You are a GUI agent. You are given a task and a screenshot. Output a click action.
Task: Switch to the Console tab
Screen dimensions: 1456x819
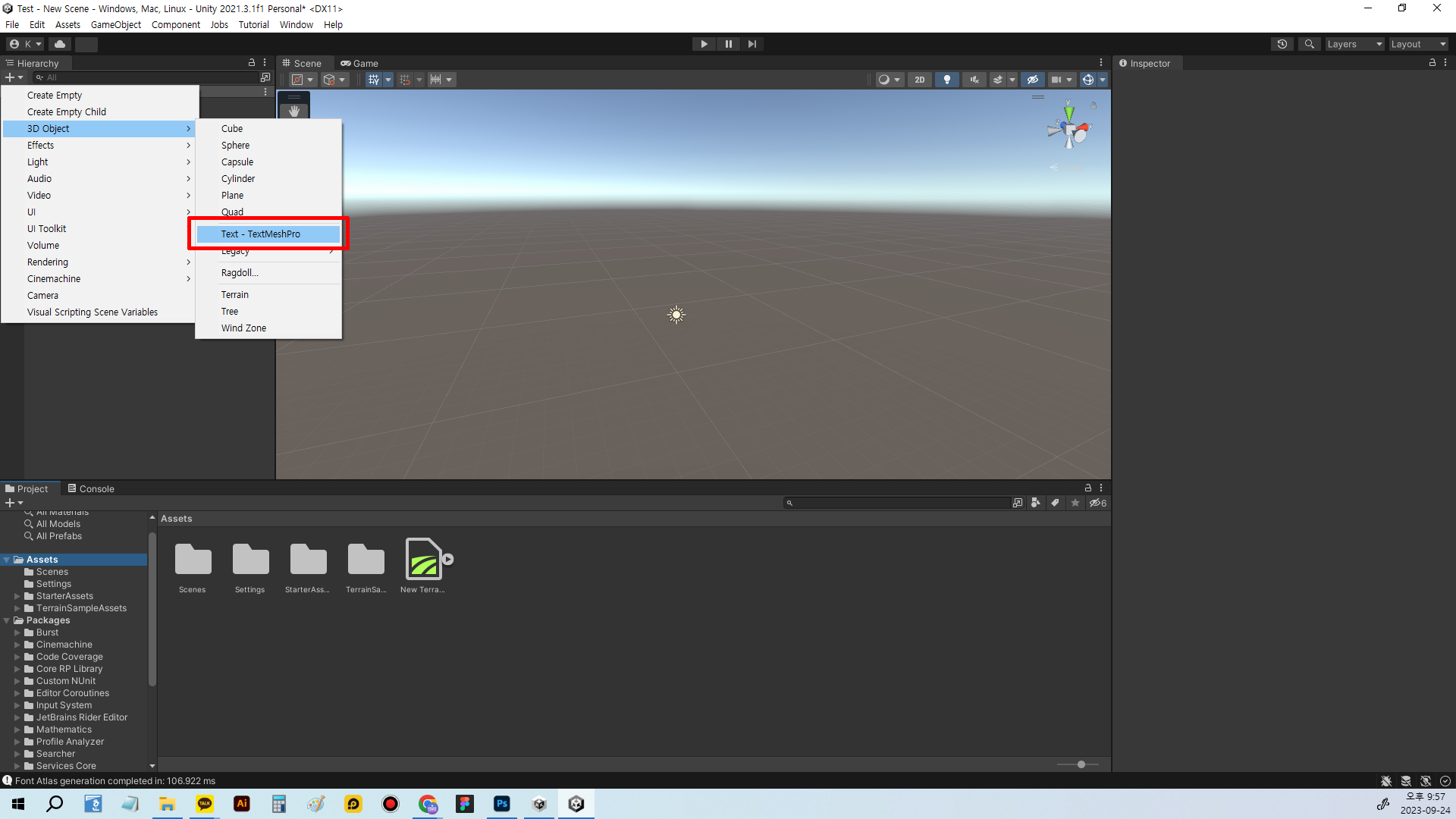(91, 488)
